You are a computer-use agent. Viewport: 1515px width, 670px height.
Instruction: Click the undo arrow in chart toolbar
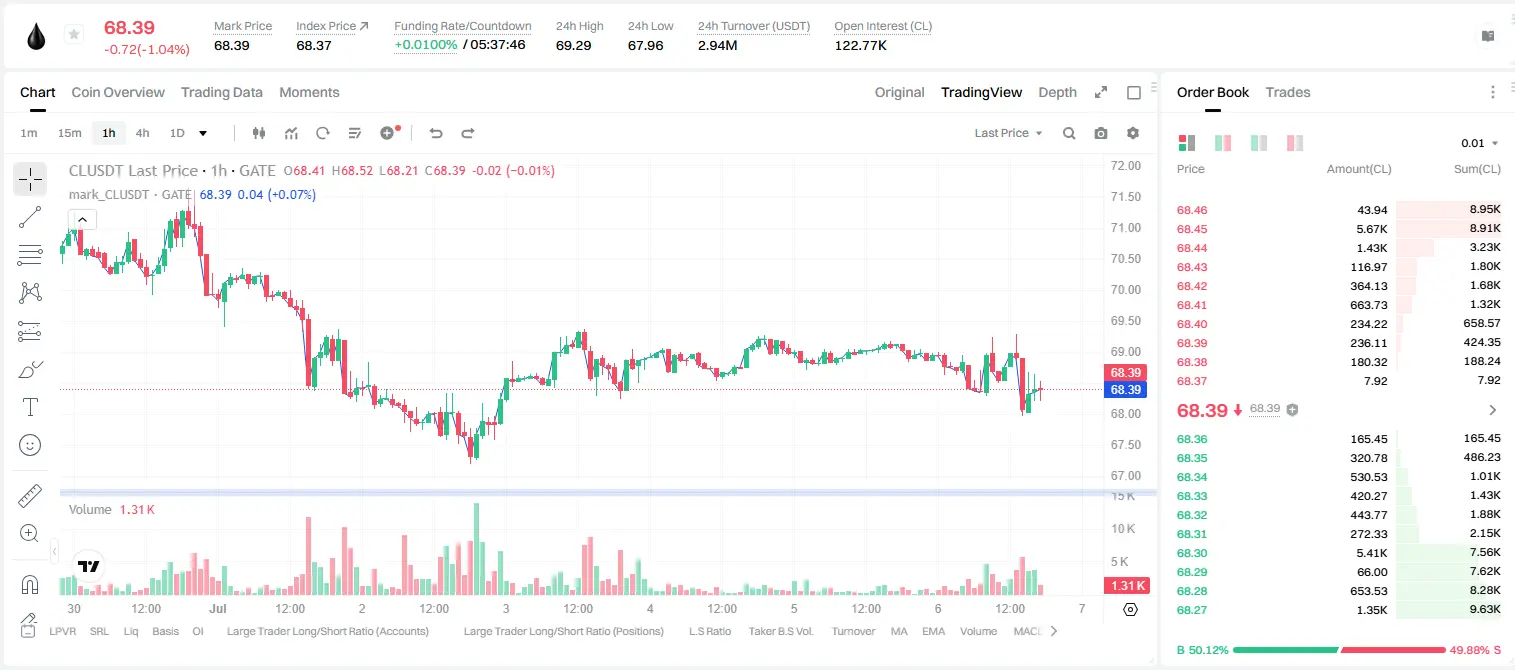point(435,133)
